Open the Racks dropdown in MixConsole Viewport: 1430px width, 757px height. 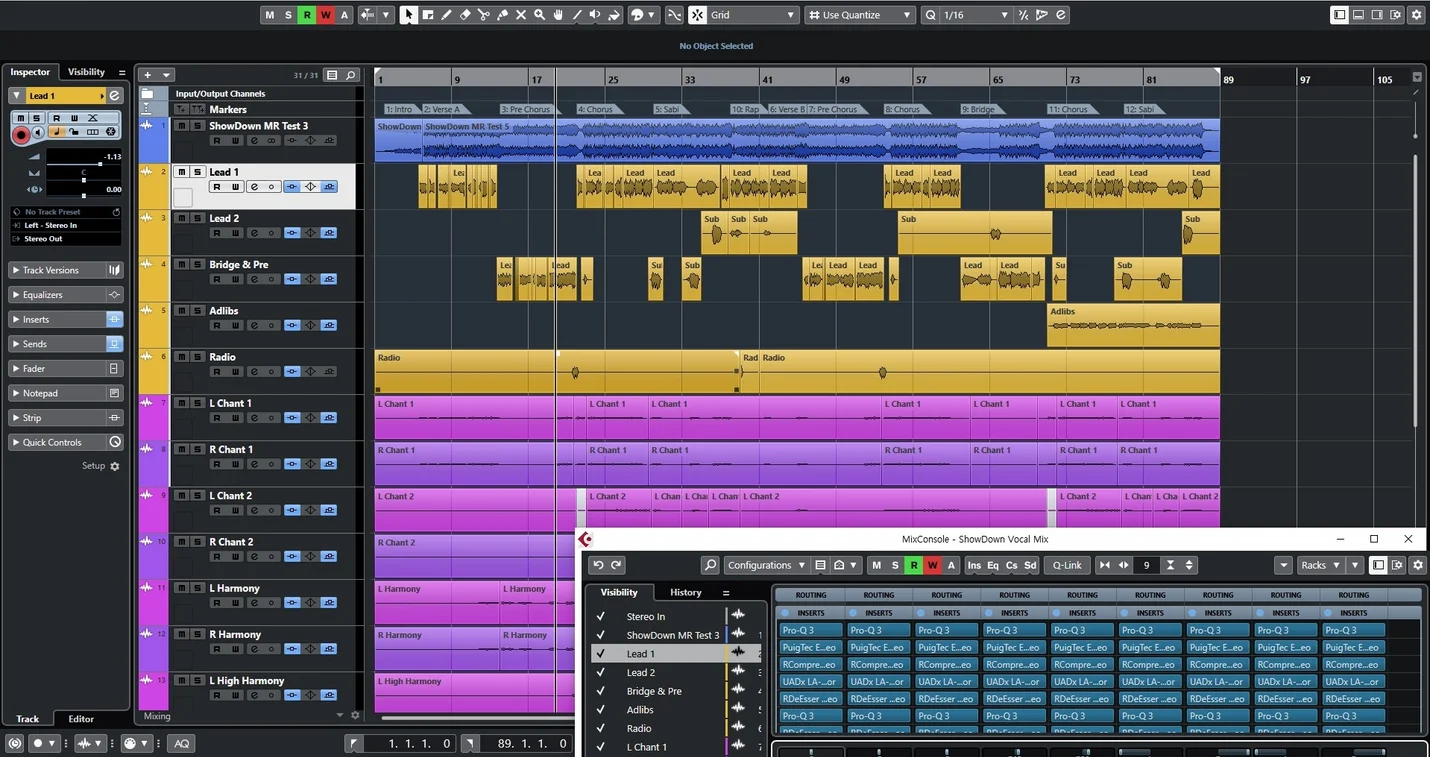[x=1321, y=565]
